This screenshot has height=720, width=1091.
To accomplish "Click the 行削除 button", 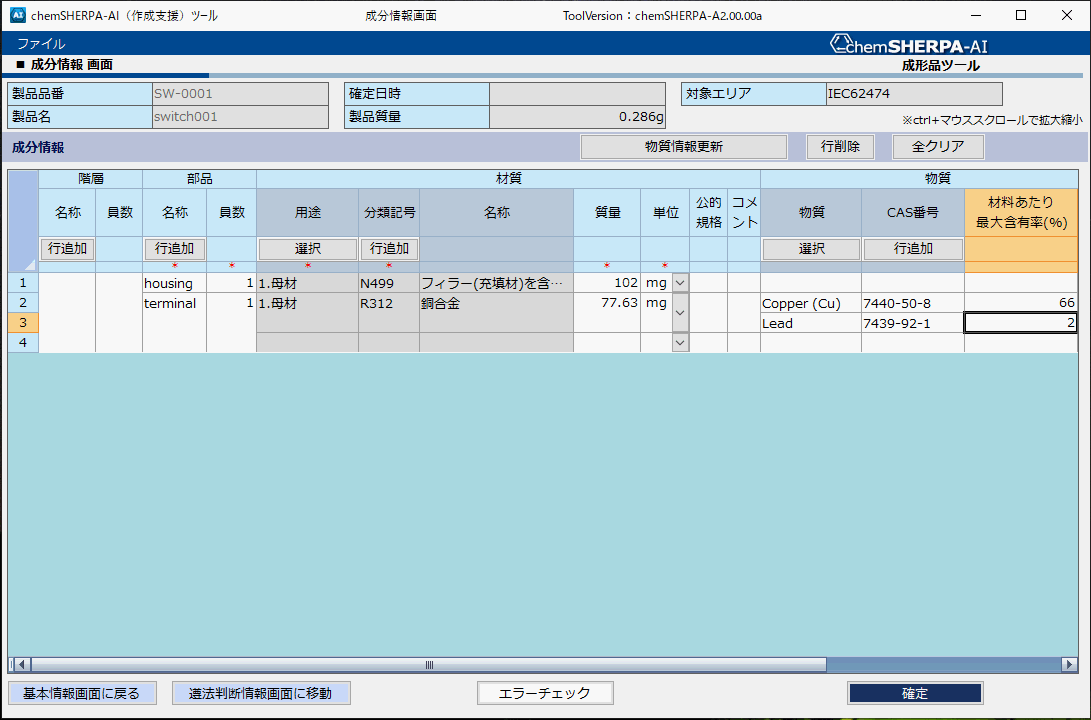I will click(x=840, y=146).
